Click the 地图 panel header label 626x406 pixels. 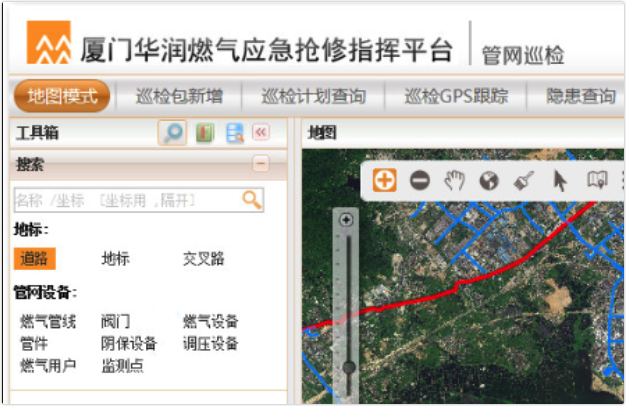click(322, 133)
